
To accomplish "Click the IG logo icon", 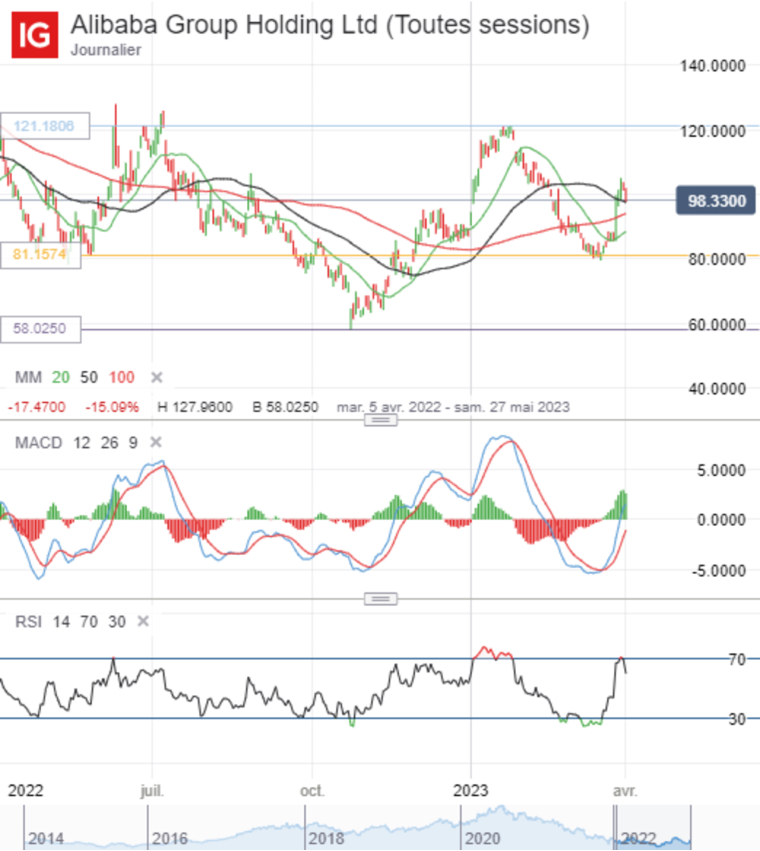I will click(x=35, y=35).
